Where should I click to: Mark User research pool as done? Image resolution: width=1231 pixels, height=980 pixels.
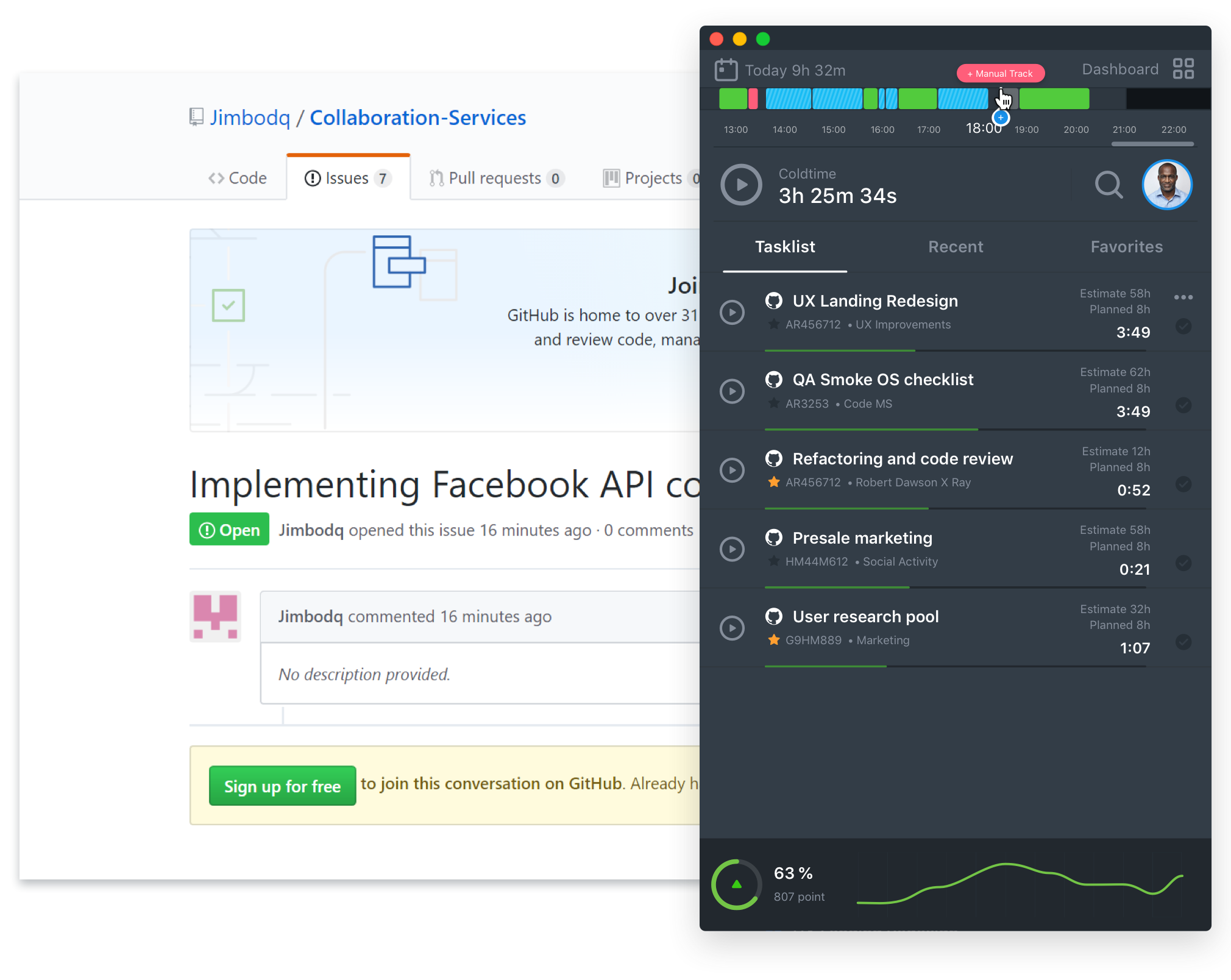1183,642
